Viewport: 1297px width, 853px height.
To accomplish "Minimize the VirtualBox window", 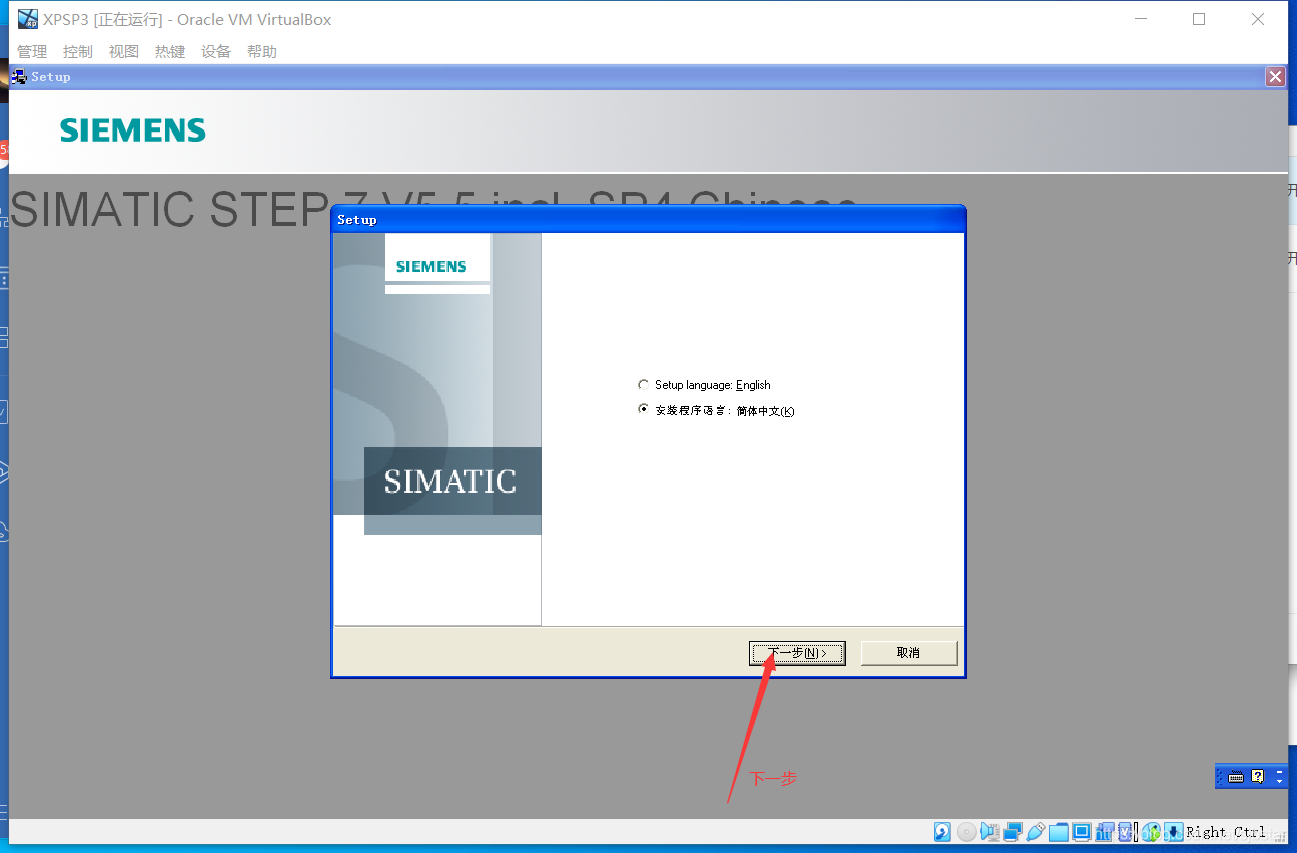I will (x=1140, y=19).
